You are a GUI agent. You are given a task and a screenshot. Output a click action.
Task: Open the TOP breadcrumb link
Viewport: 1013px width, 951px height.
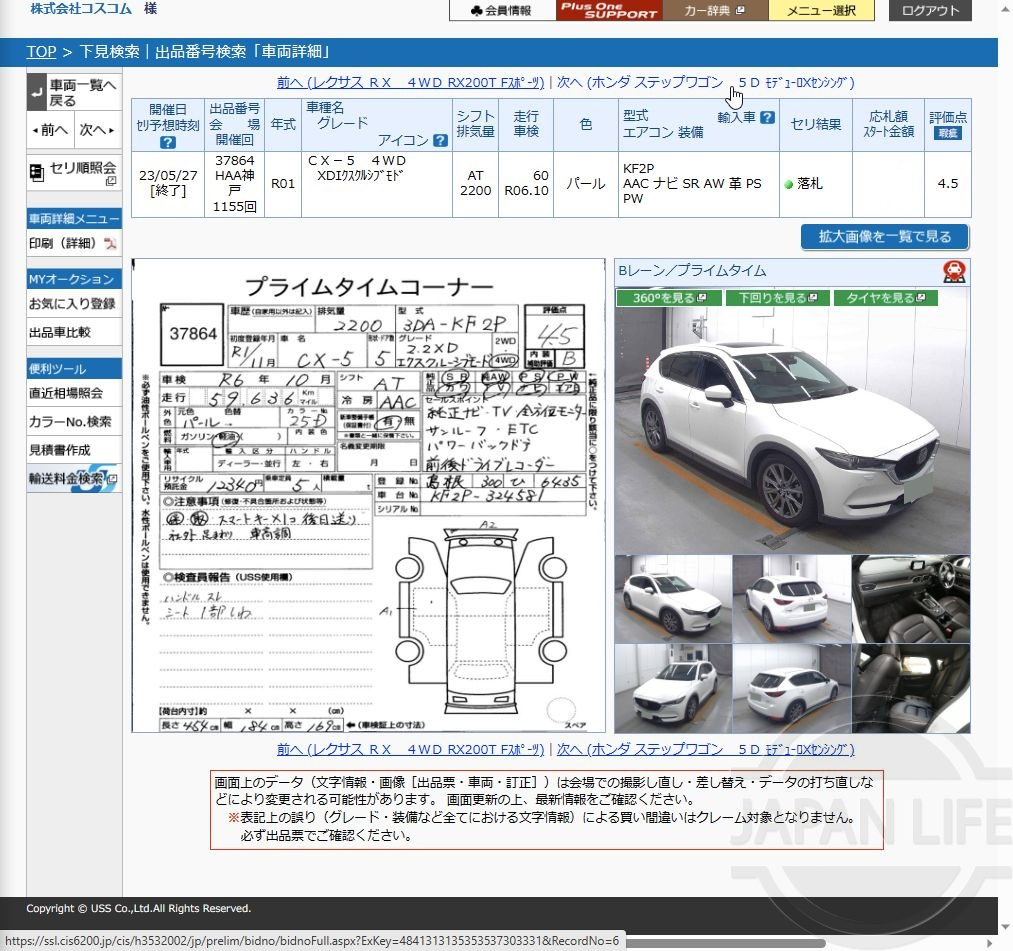pyautogui.click(x=41, y=51)
